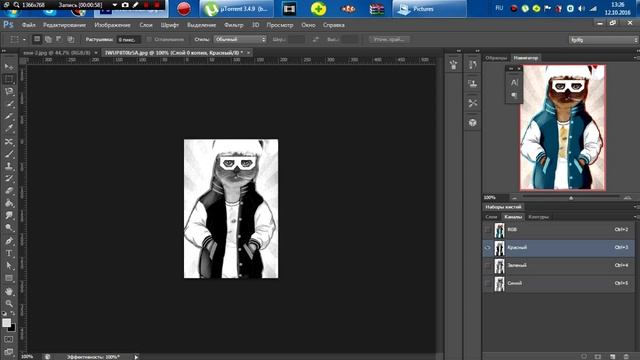Click the background color swatch

[12, 328]
